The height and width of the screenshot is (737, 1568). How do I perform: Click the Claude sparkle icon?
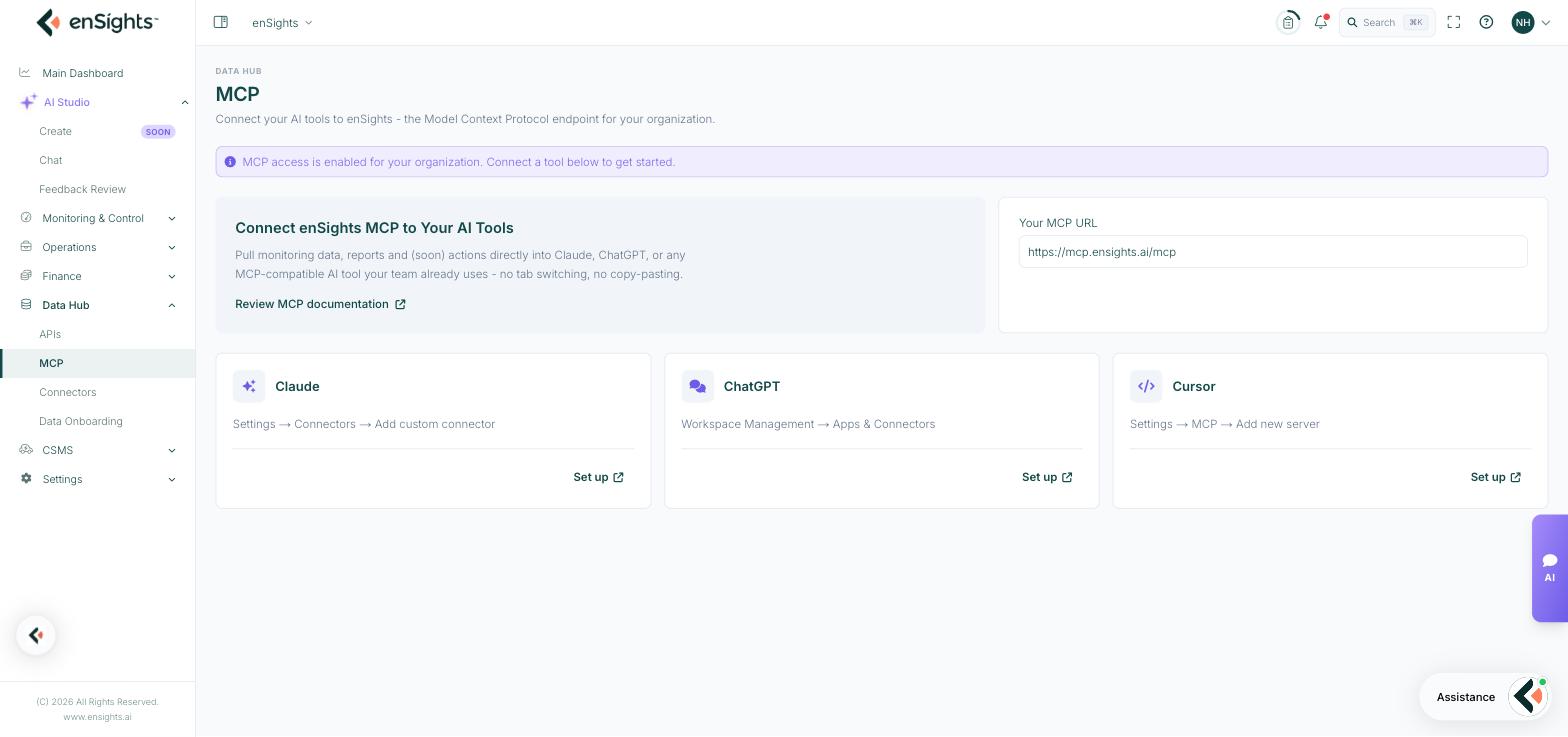249,386
